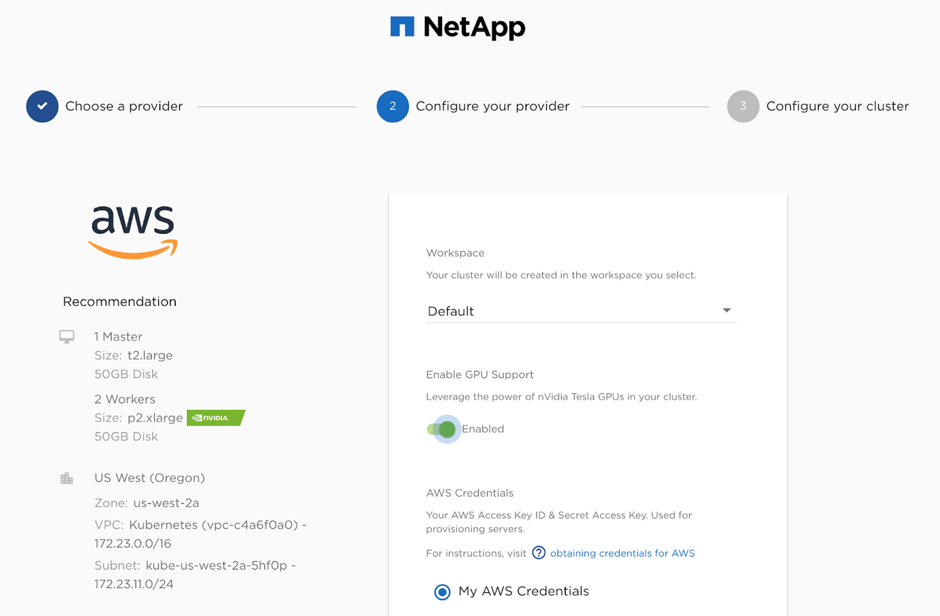
Task: Disable the GPU Support toggle
Action: pyautogui.click(x=442, y=429)
